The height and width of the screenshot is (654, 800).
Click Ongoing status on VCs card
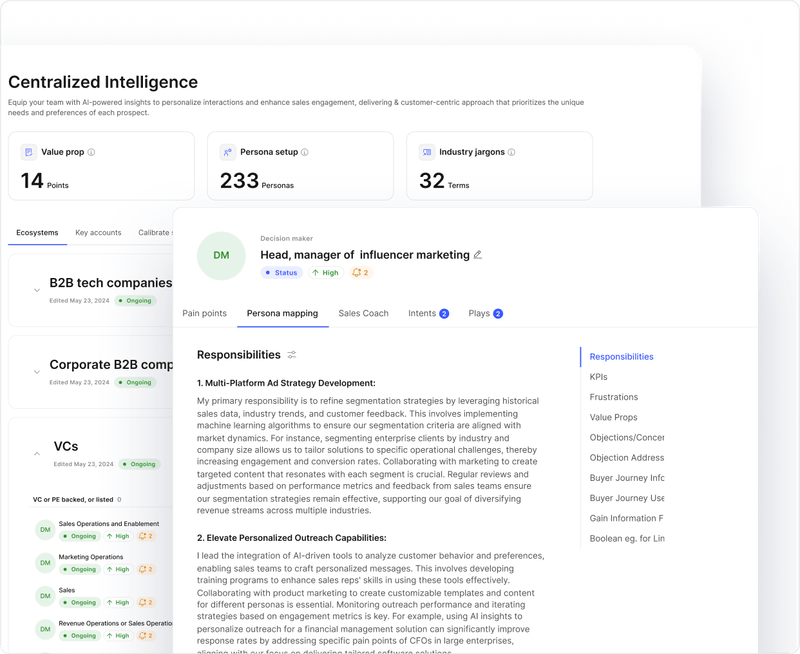pyautogui.click(x=139, y=464)
